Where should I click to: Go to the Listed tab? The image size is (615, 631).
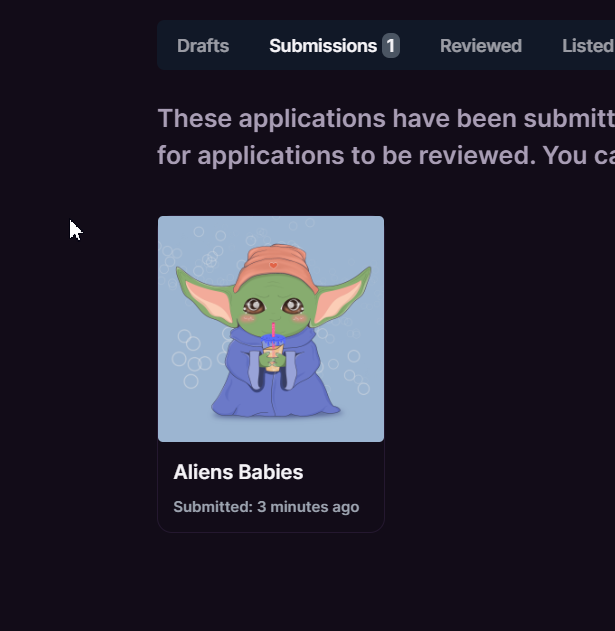pos(588,46)
